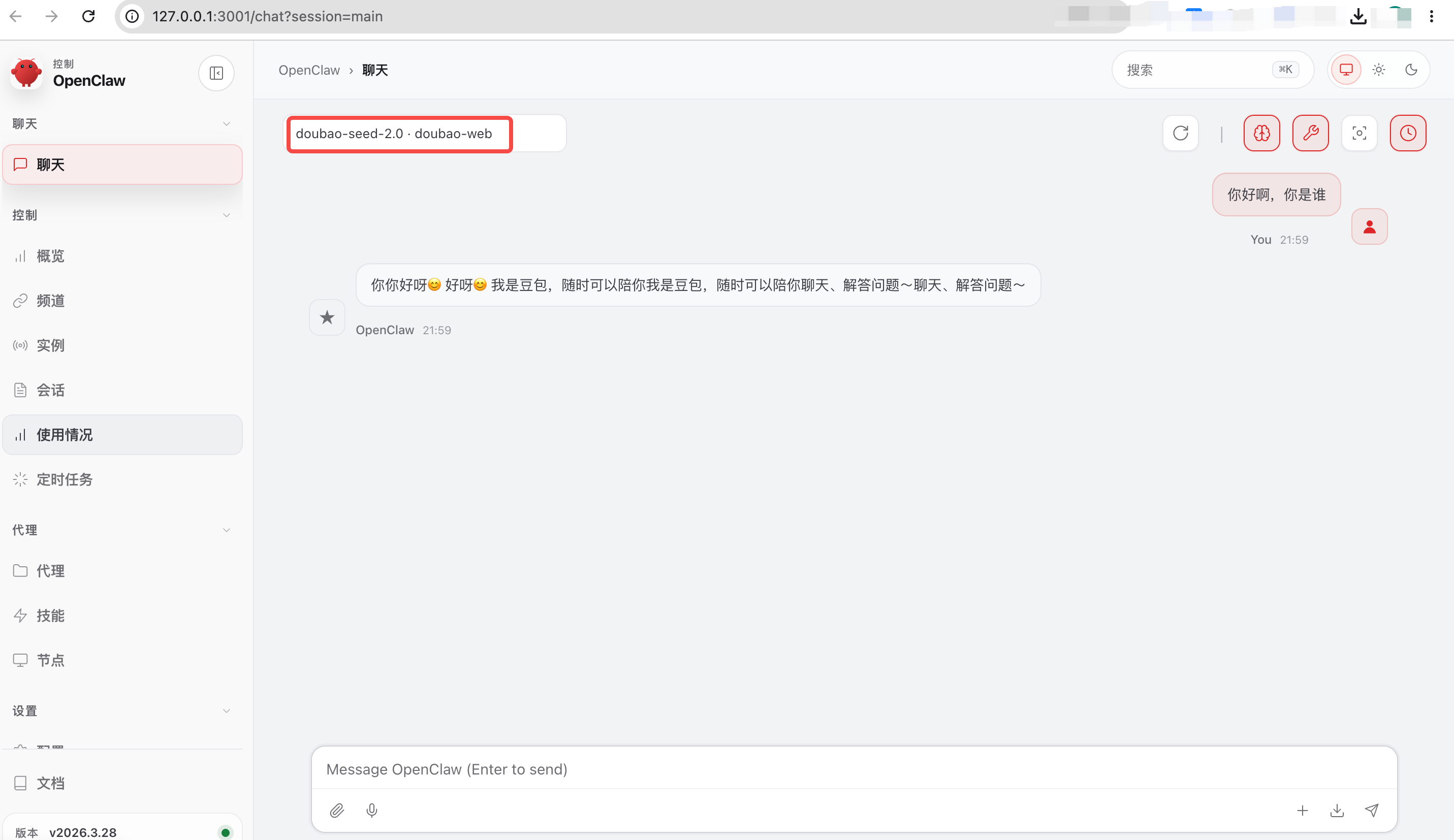Open the 会话 sessions page
The width and height of the screenshot is (1454, 840).
click(122, 390)
